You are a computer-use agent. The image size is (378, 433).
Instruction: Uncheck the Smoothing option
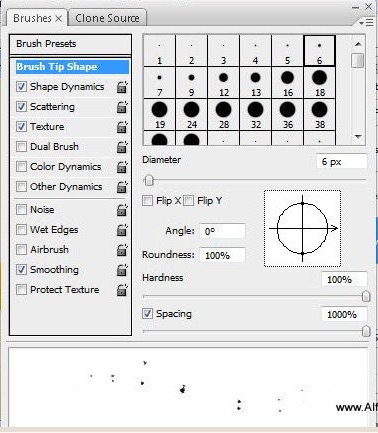pos(21,270)
